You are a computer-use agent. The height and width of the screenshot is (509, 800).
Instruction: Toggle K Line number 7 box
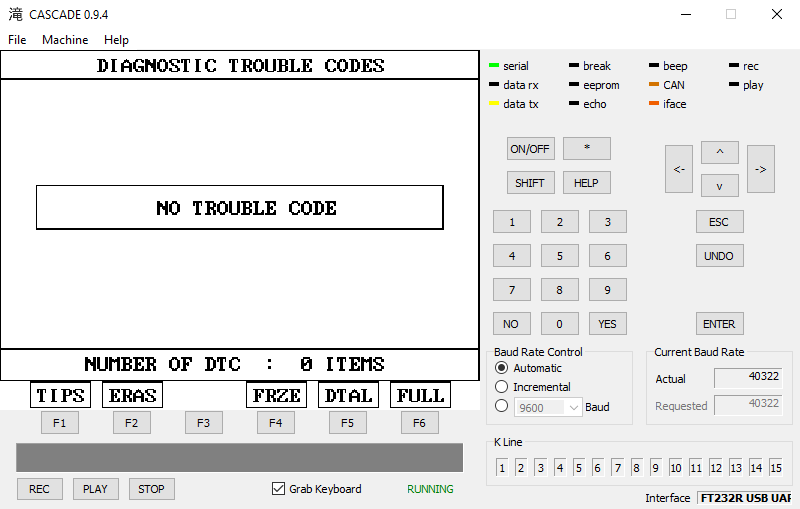(x=618, y=468)
